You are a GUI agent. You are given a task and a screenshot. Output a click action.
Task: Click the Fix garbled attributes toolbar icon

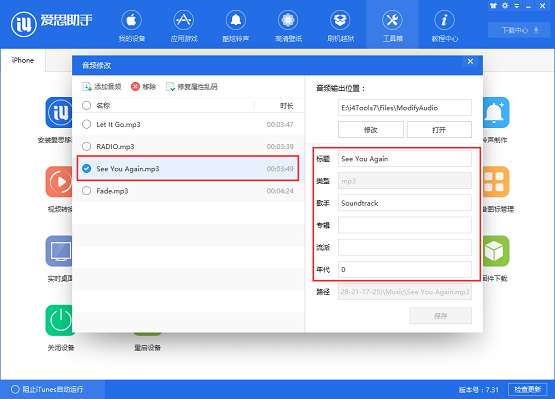point(170,86)
